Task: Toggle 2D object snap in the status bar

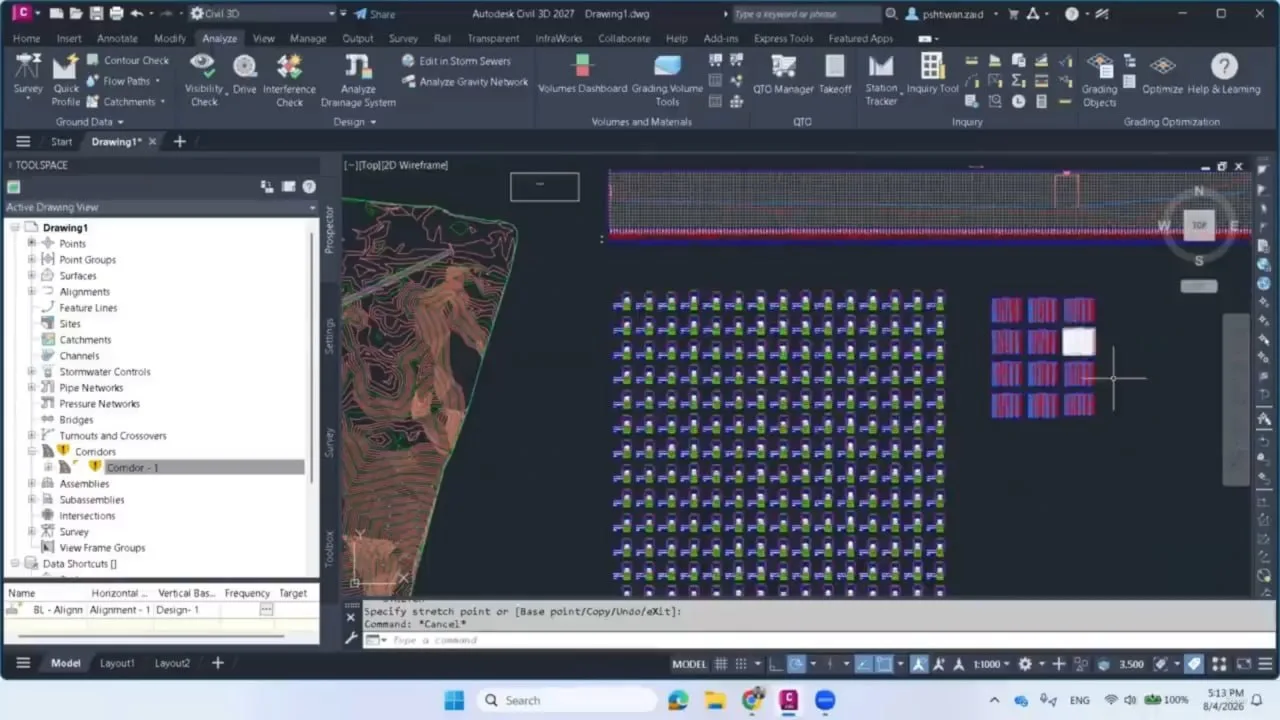Action: coord(885,664)
